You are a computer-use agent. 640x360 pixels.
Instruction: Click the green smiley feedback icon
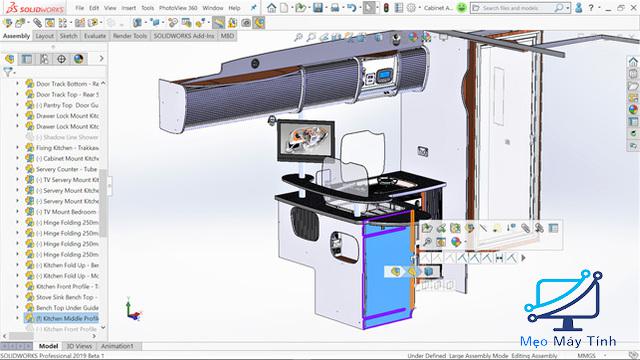461,8
